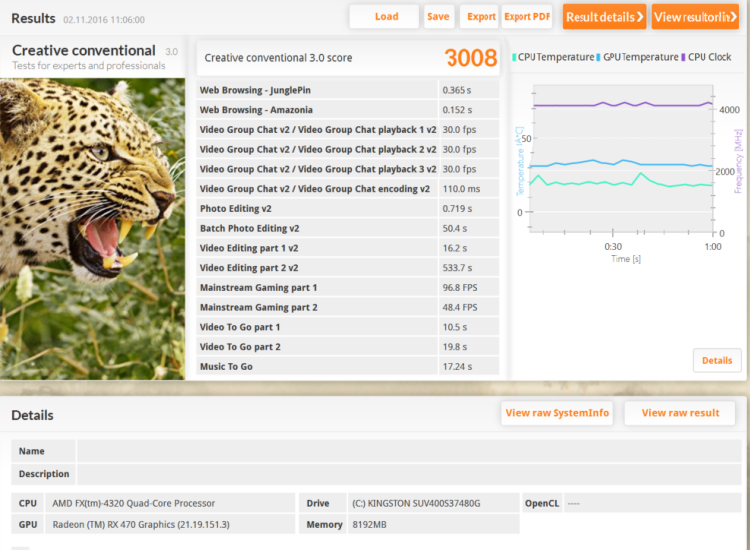Screen dimensions: 750x550
Task: Select Video Group Chat playback 1 v2 row
Action: tap(348, 130)
